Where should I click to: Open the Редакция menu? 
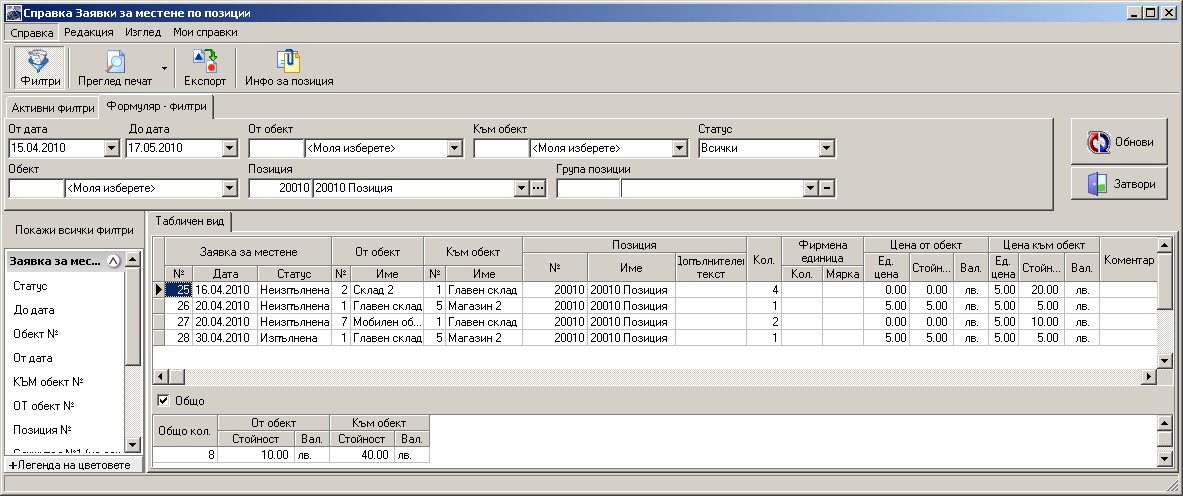coord(88,32)
